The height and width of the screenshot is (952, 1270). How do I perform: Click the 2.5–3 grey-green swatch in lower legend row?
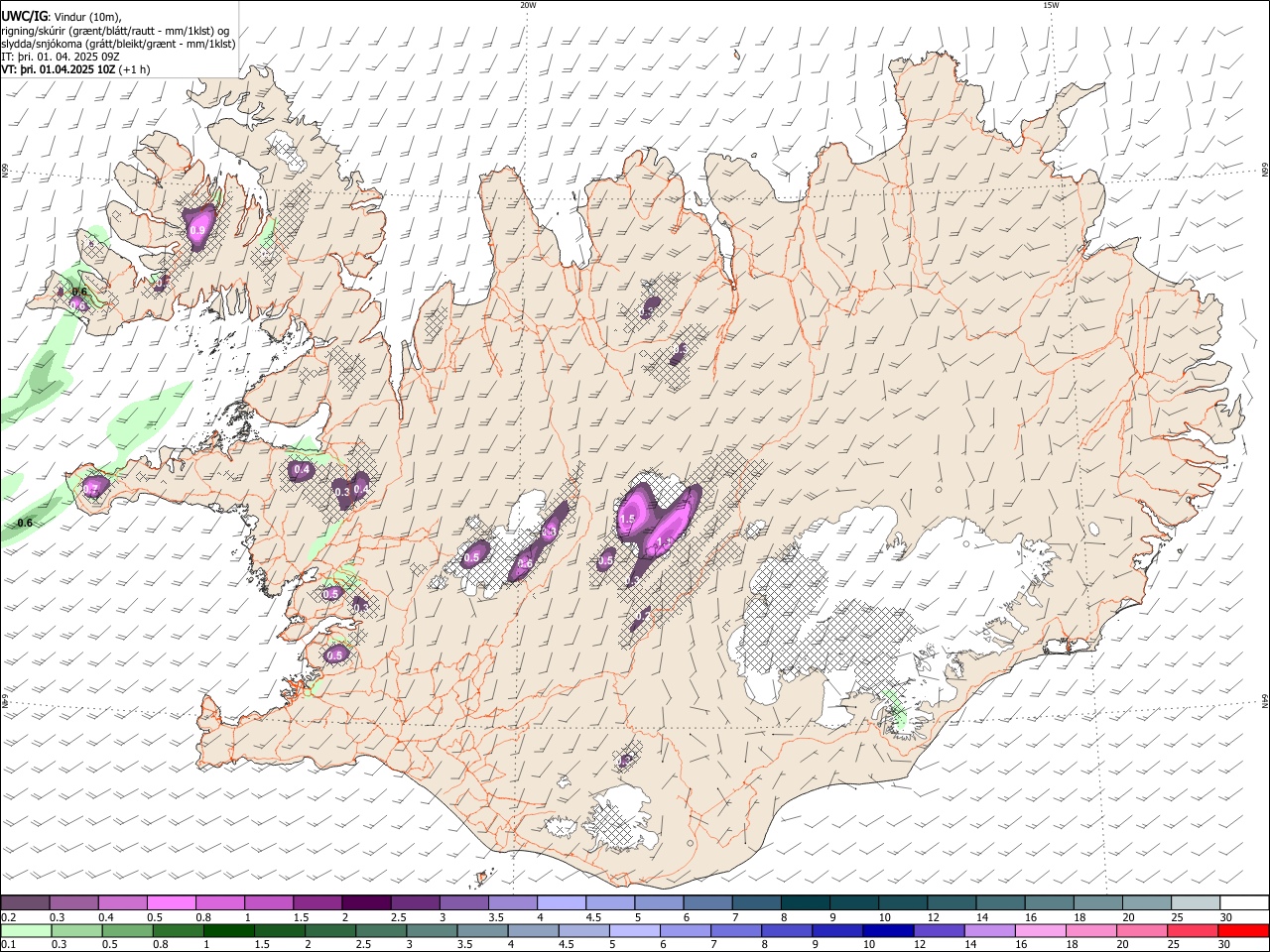coord(381,931)
